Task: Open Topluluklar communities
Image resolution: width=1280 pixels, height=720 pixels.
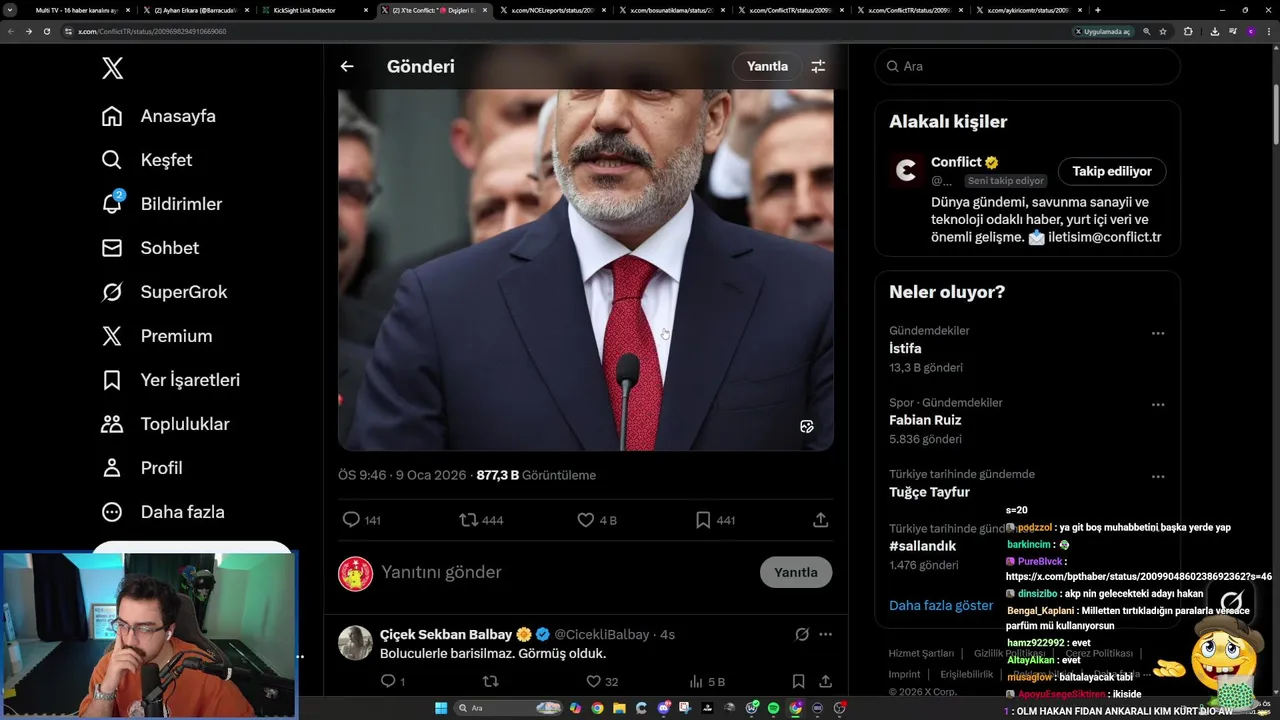Action: coord(166,424)
